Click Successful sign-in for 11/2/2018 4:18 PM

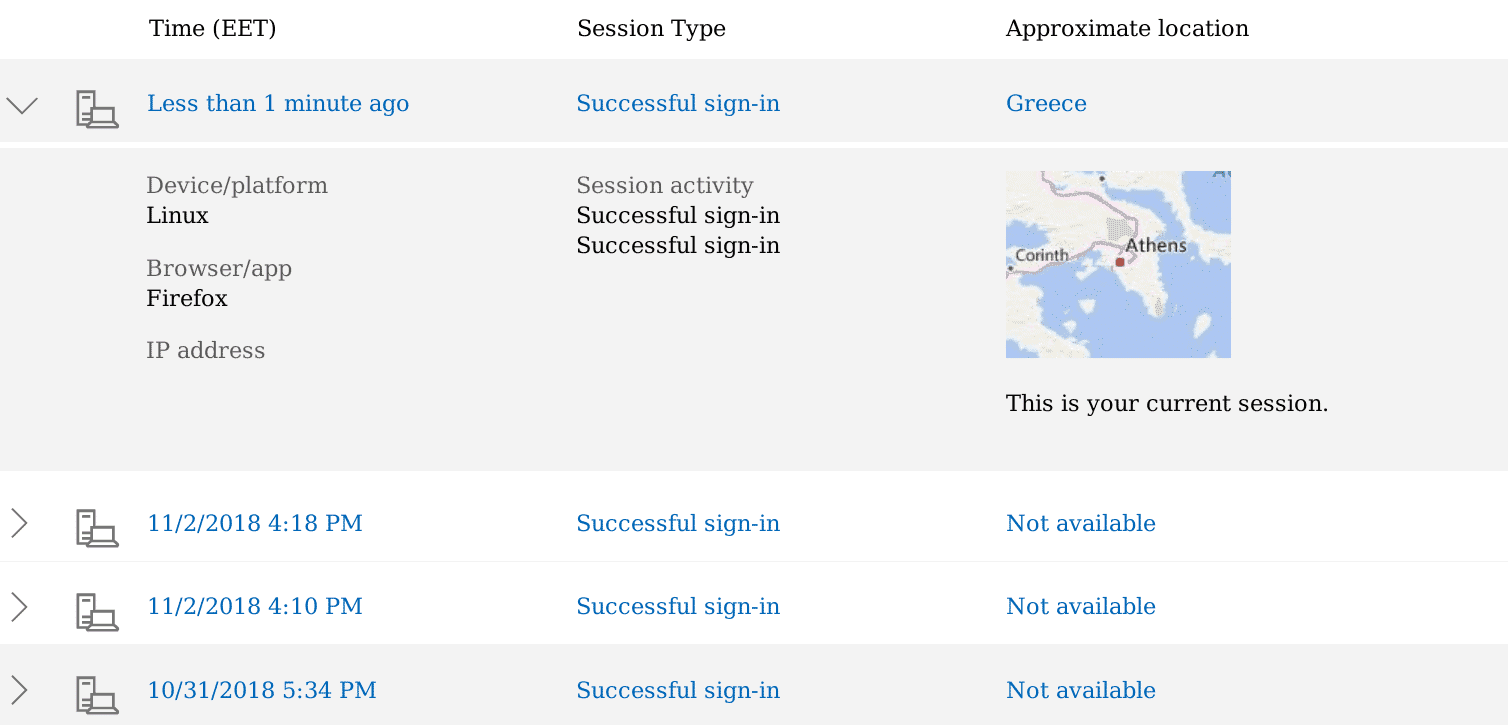tap(678, 523)
